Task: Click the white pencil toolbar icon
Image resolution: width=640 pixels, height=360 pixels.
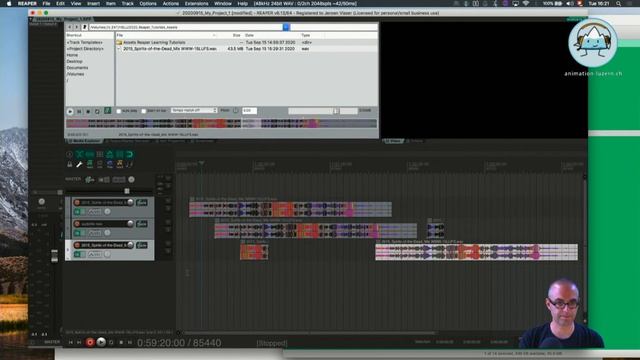Action: (x=80, y=164)
